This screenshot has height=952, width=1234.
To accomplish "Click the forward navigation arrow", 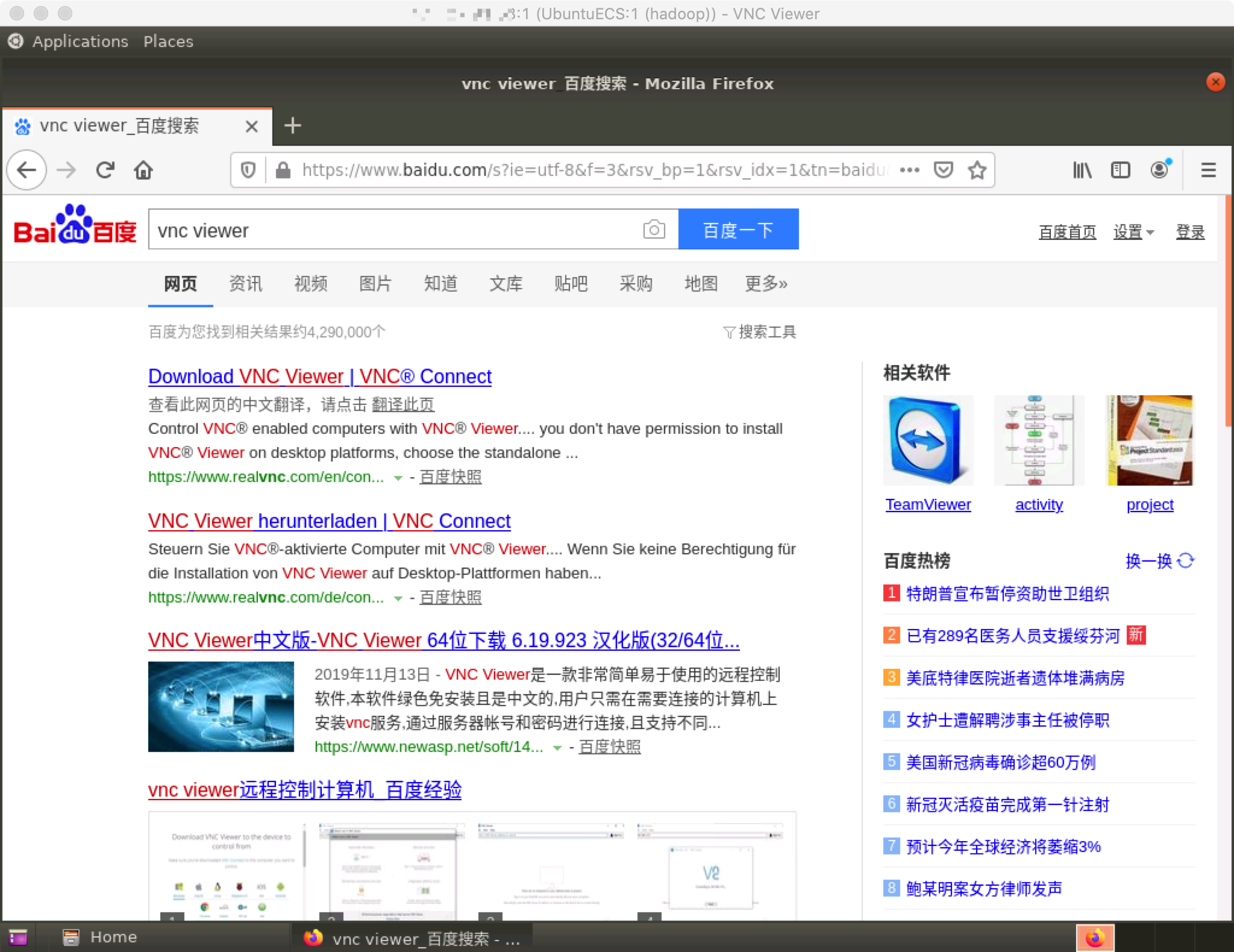I will pyautogui.click(x=66, y=171).
